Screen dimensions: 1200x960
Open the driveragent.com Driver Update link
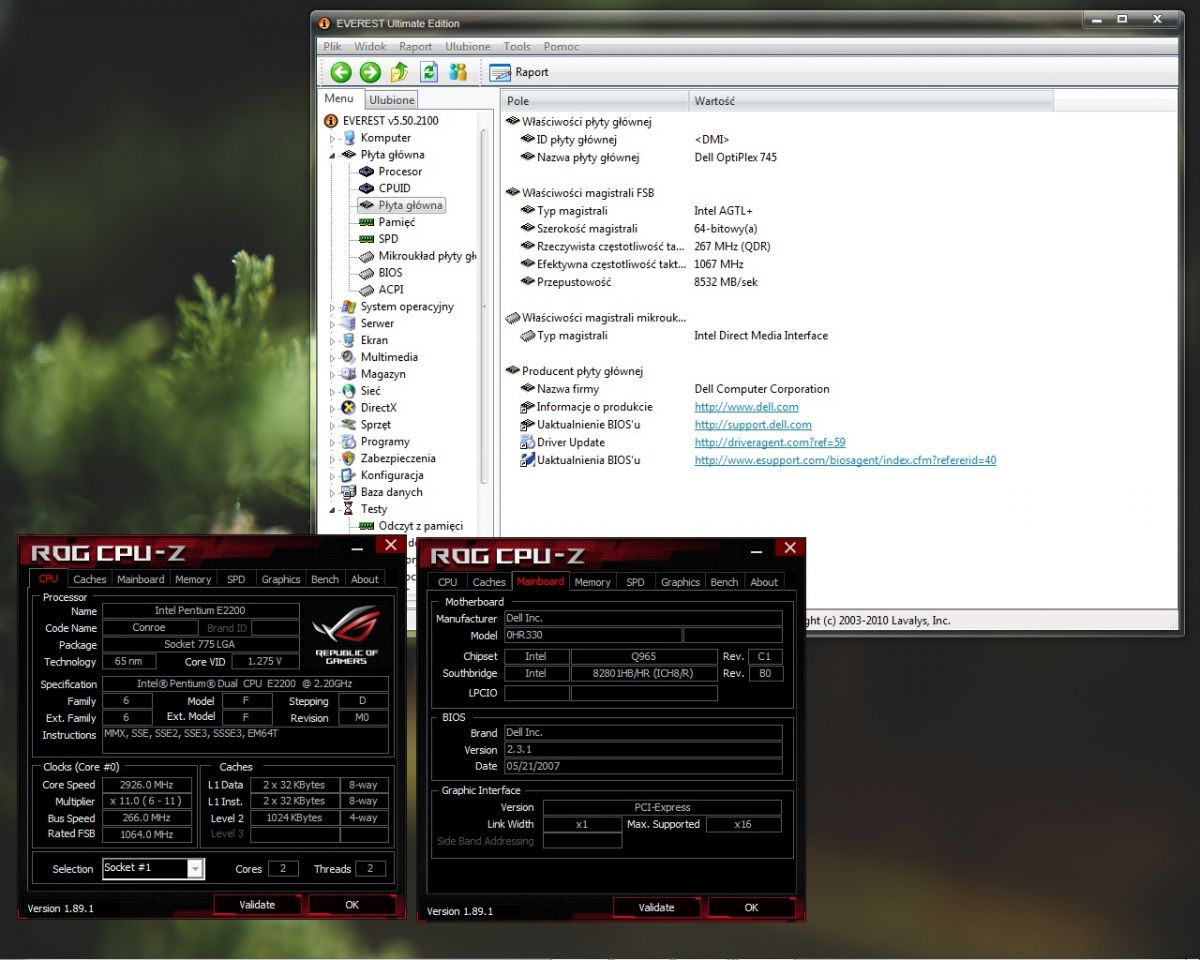(770, 443)
